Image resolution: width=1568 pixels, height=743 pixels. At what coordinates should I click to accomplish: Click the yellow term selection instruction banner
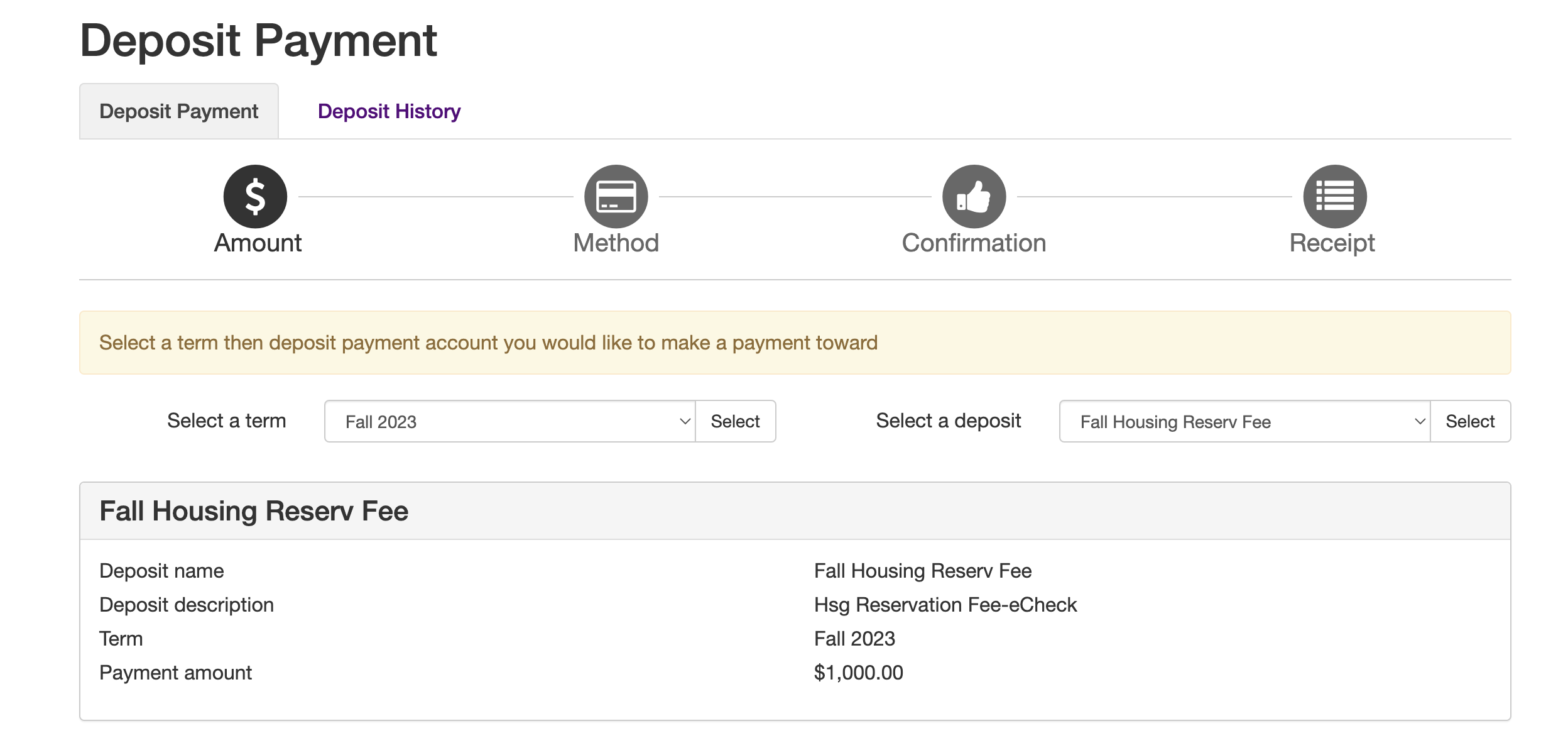[x=795, y=343]
